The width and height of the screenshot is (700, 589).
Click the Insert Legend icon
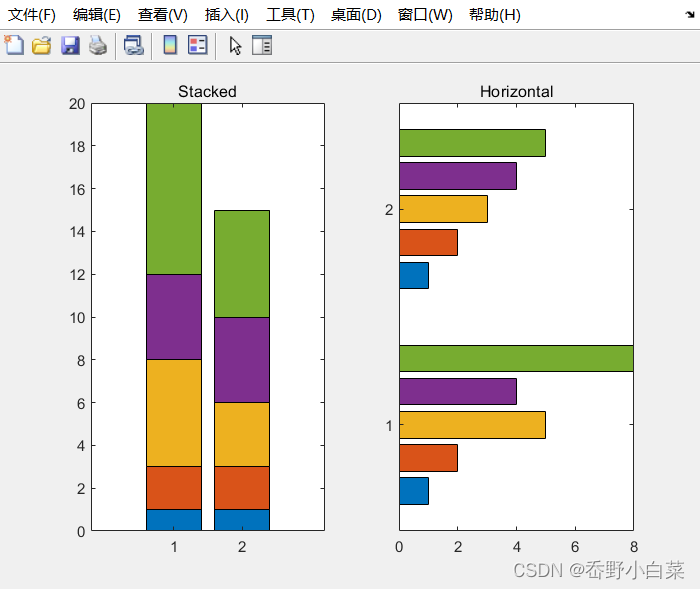coord(197,45)
